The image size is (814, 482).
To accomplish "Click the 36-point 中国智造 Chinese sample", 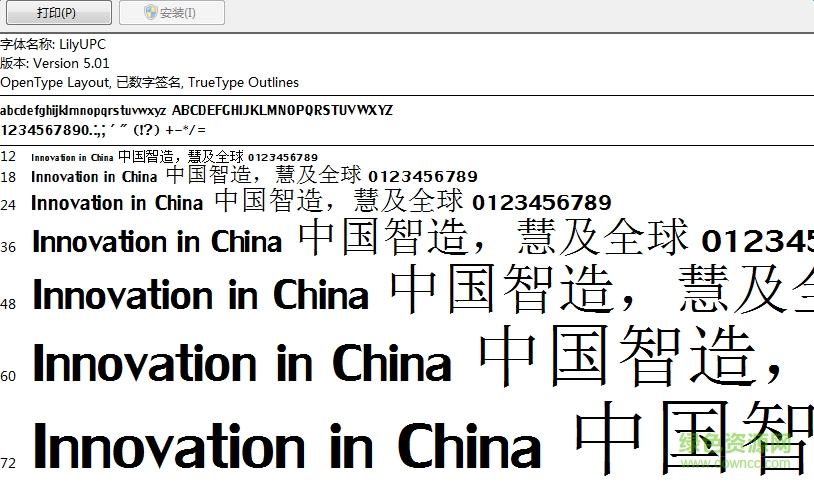I will click(383, 237).
